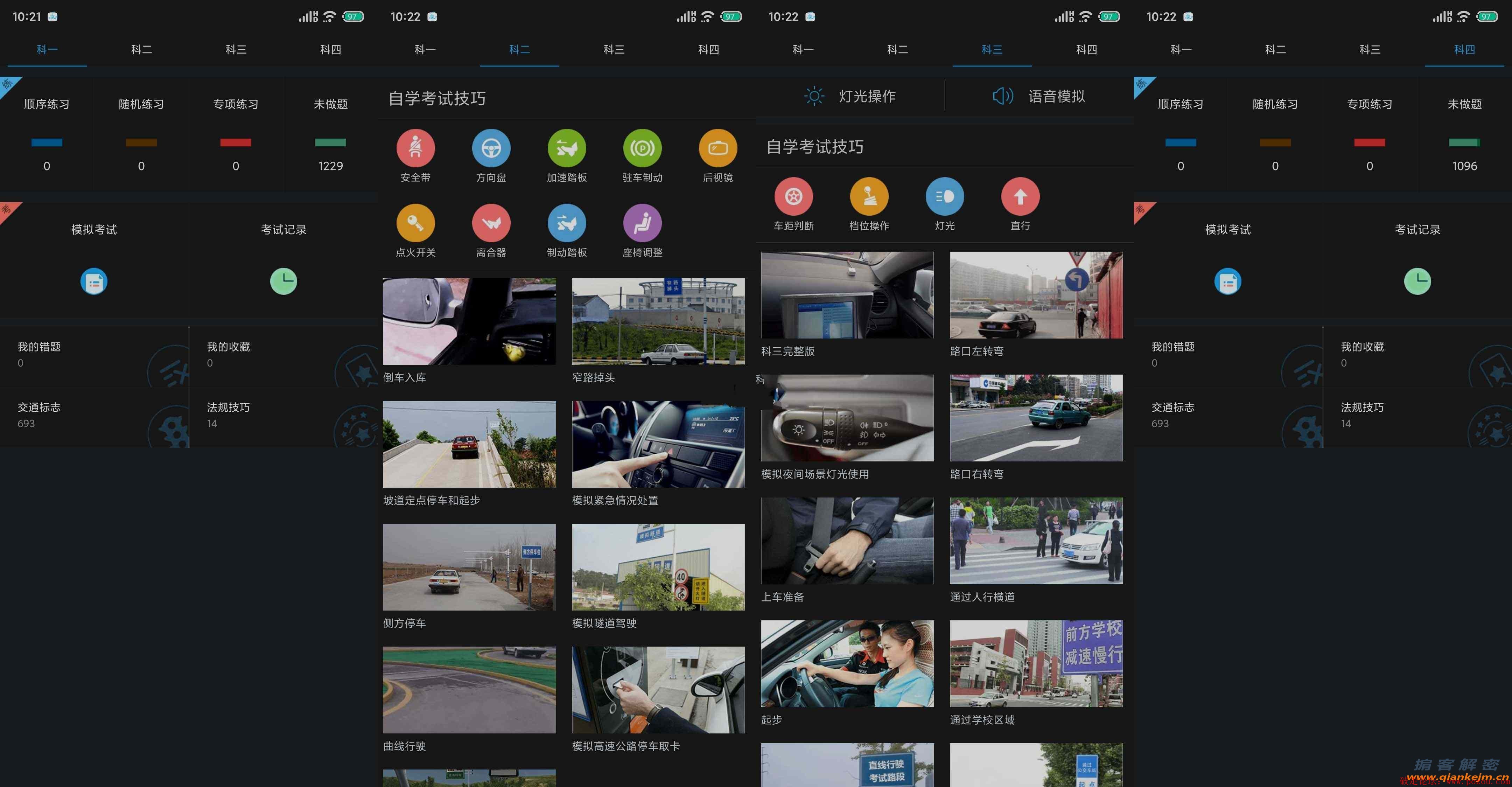Screen dimensions: 1512x787
Task: Open the 车距判断 distance judgment icon
Action: tap(793, 196)
